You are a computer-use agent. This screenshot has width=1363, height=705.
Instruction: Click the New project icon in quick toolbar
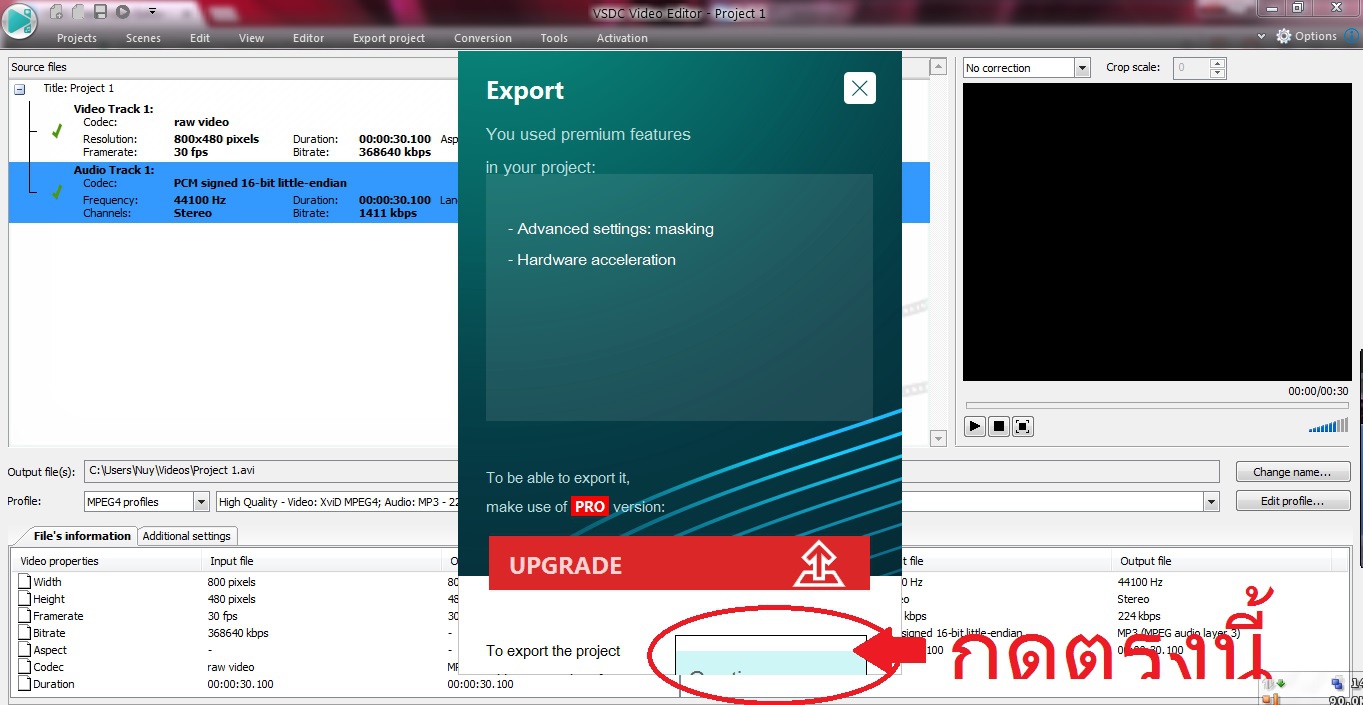click(x=56, y=12)
